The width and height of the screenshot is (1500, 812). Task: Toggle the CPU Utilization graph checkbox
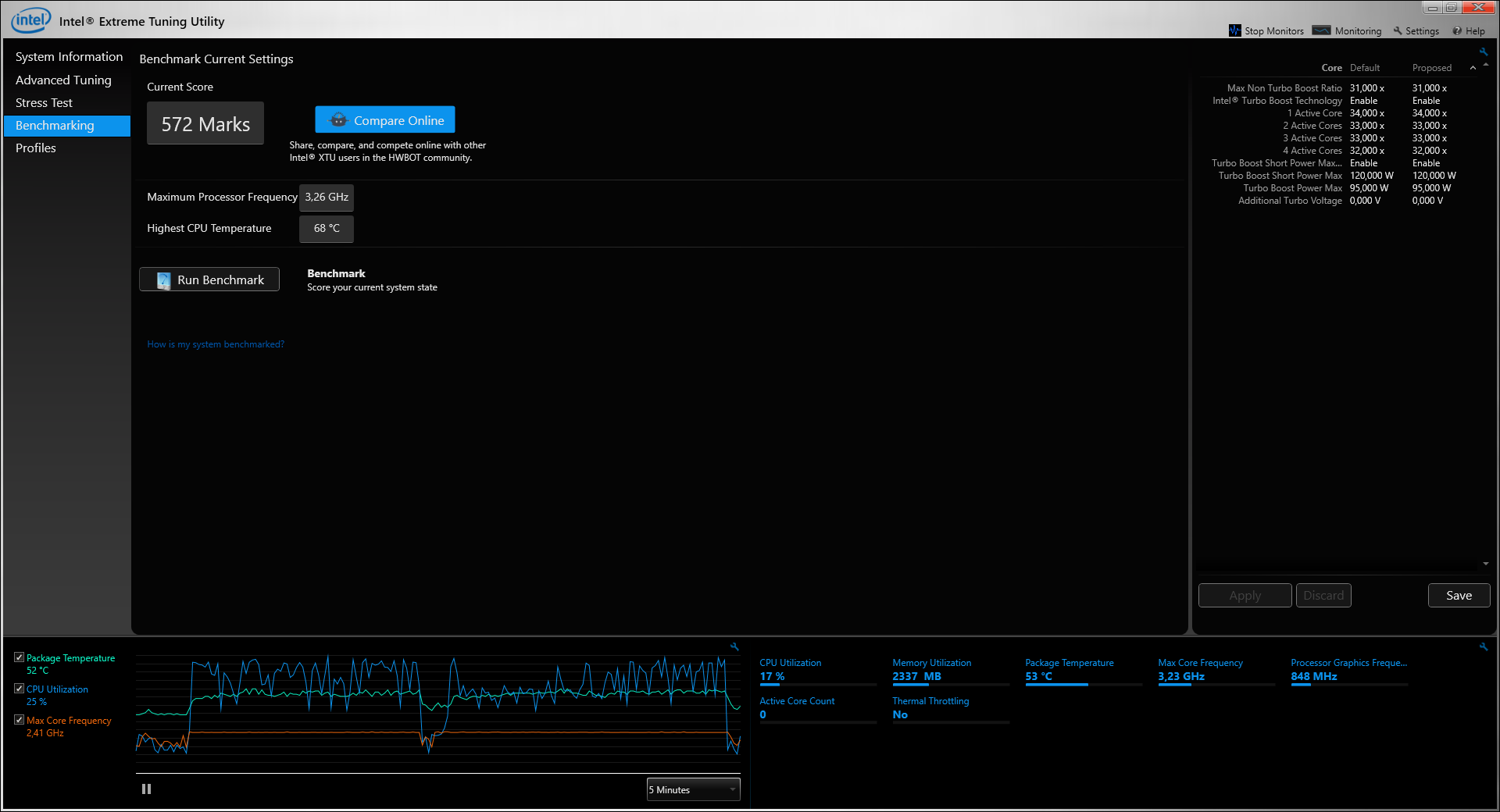click(x=20, y=689)
